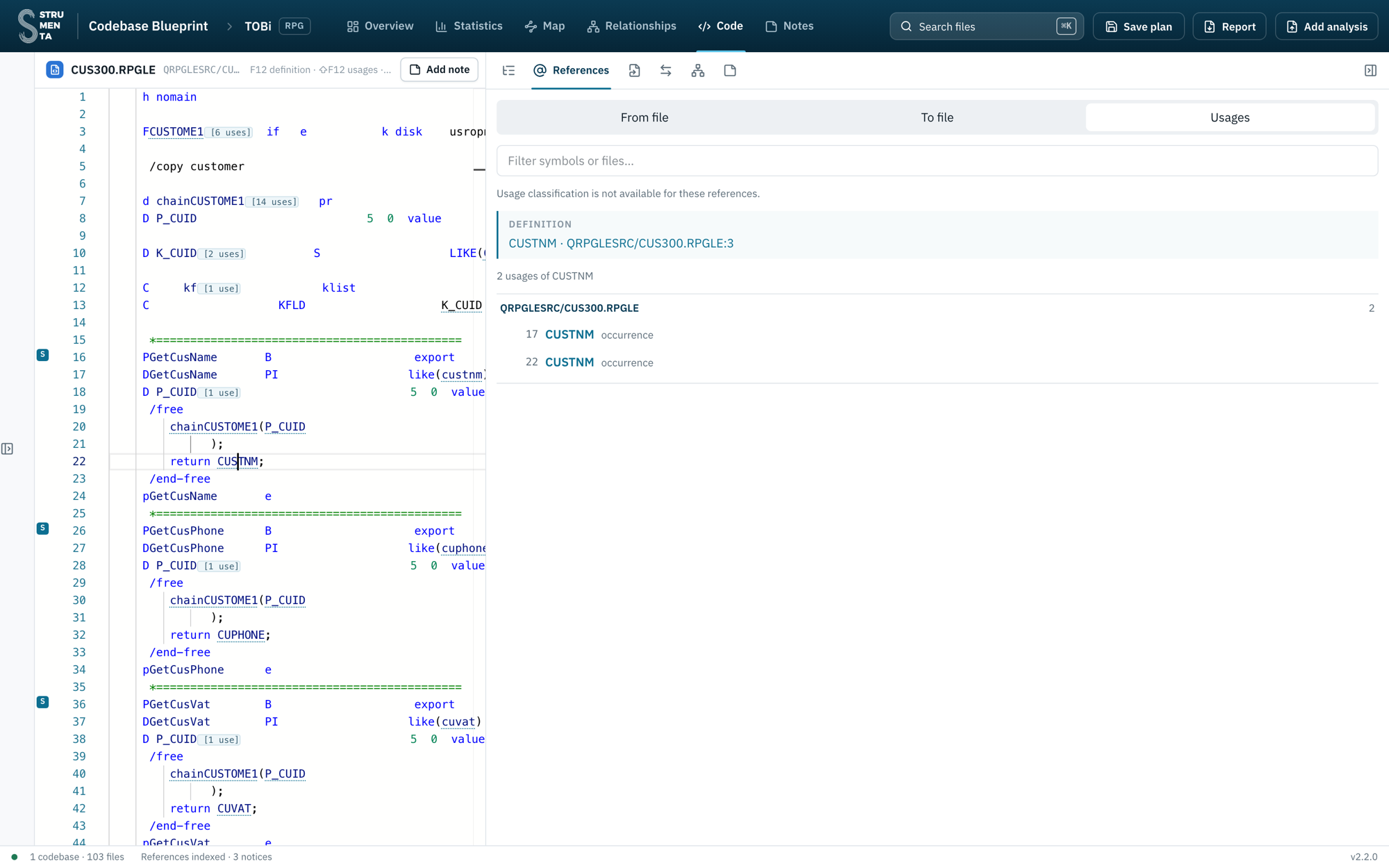This screenshot has width=1389, height=868.
Task: Focus the Search files field
Action: click(986, 26)
